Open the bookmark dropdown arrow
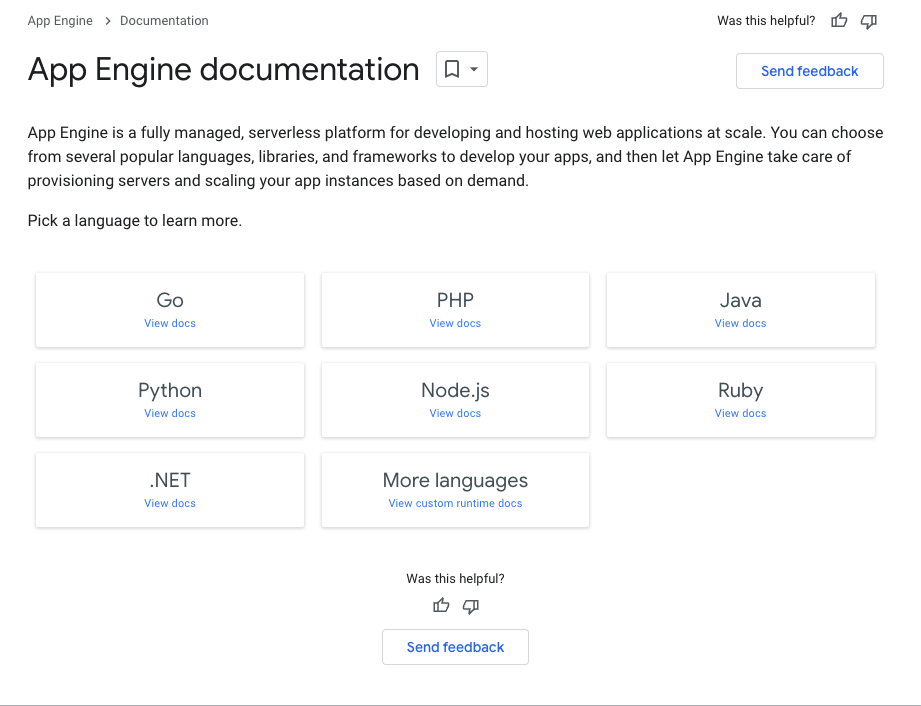 (x=474, y=69)
